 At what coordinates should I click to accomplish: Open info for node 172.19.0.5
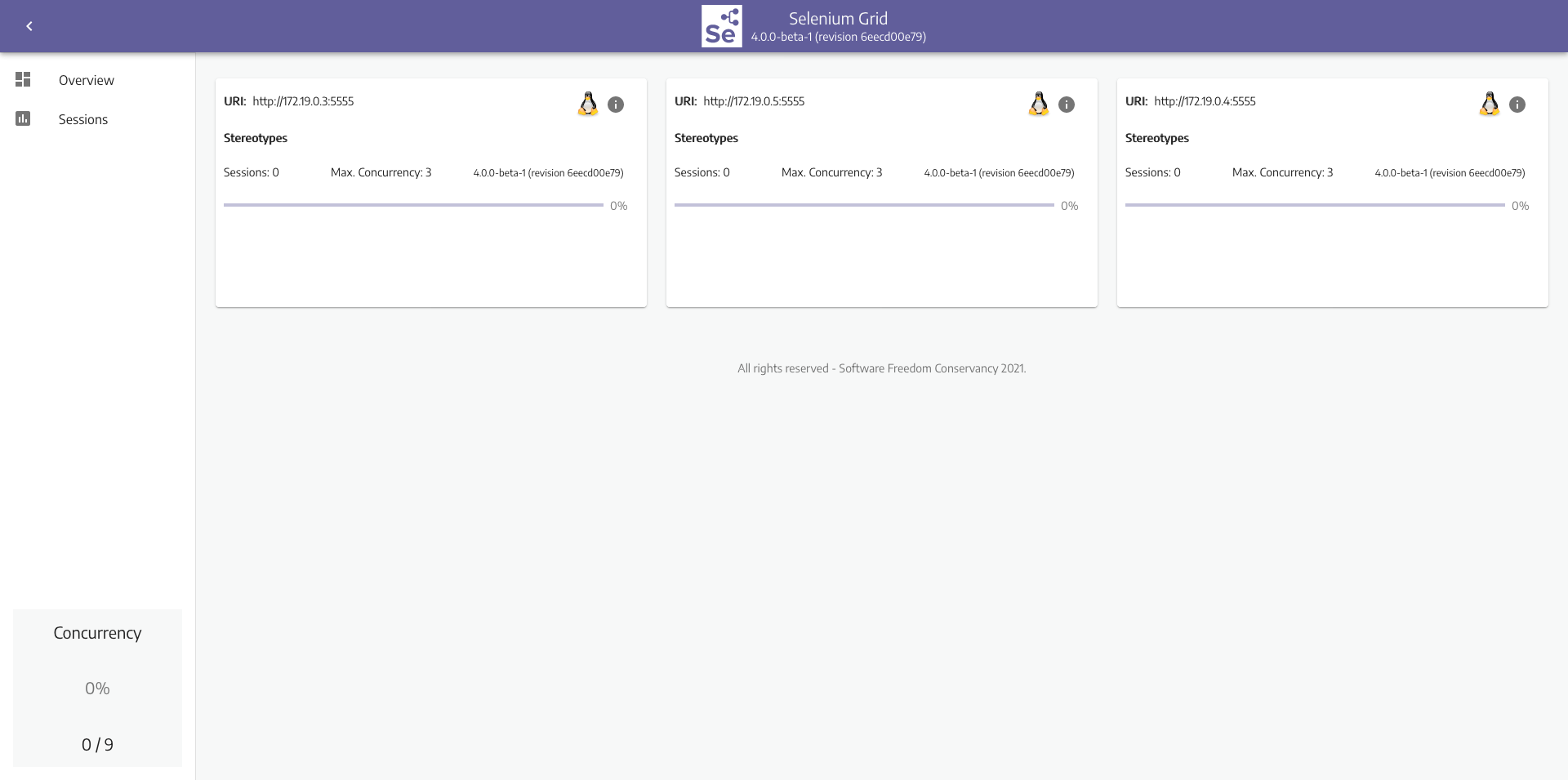pyautogui.click(x=1067, y=105)
